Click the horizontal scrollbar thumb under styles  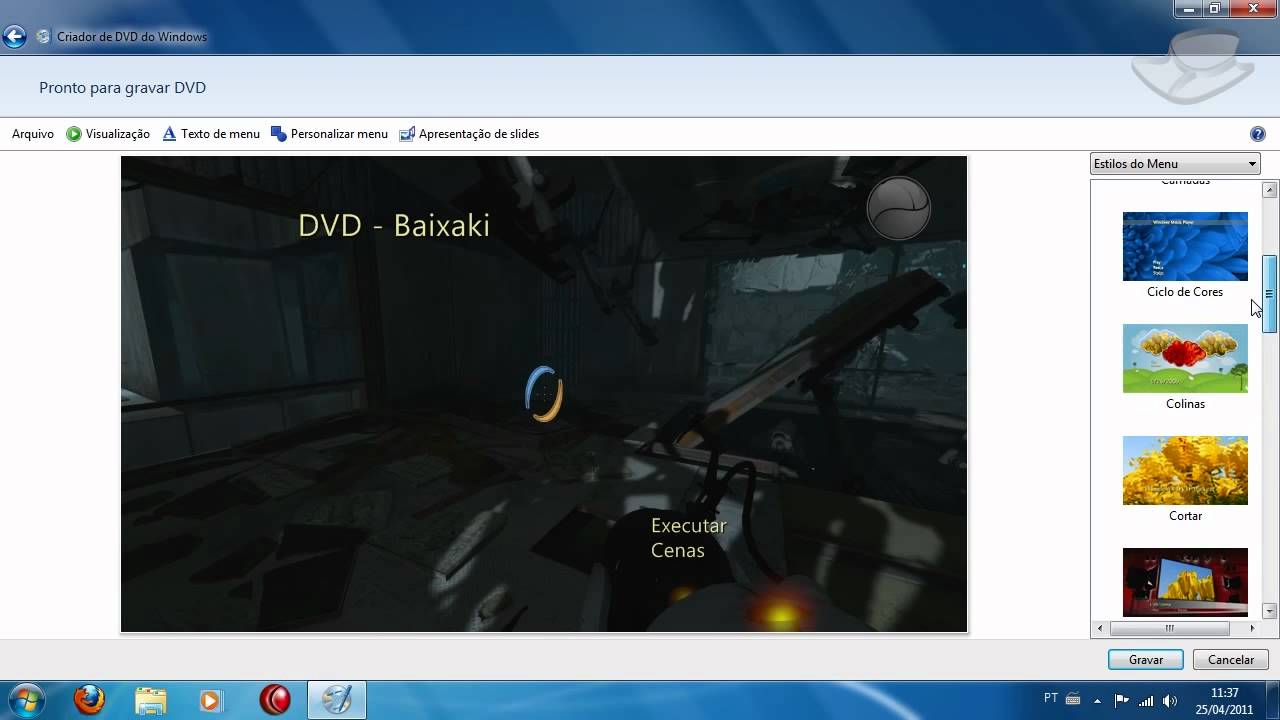[x=1169, y=629]
